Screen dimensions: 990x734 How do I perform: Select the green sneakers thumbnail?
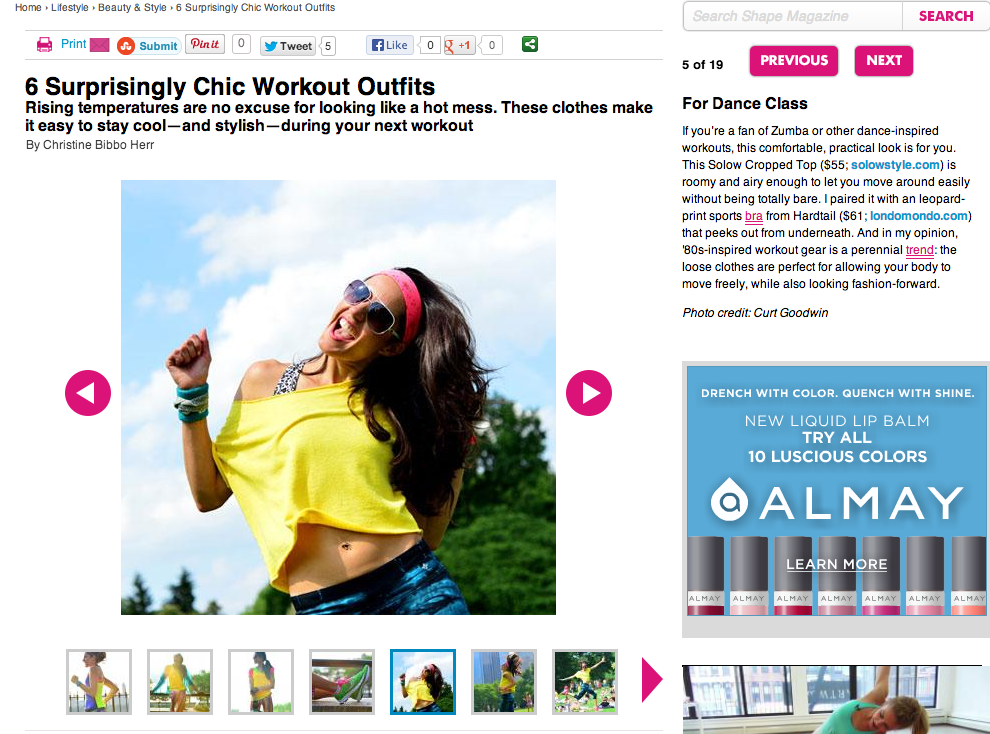click(x=342, y=682)
